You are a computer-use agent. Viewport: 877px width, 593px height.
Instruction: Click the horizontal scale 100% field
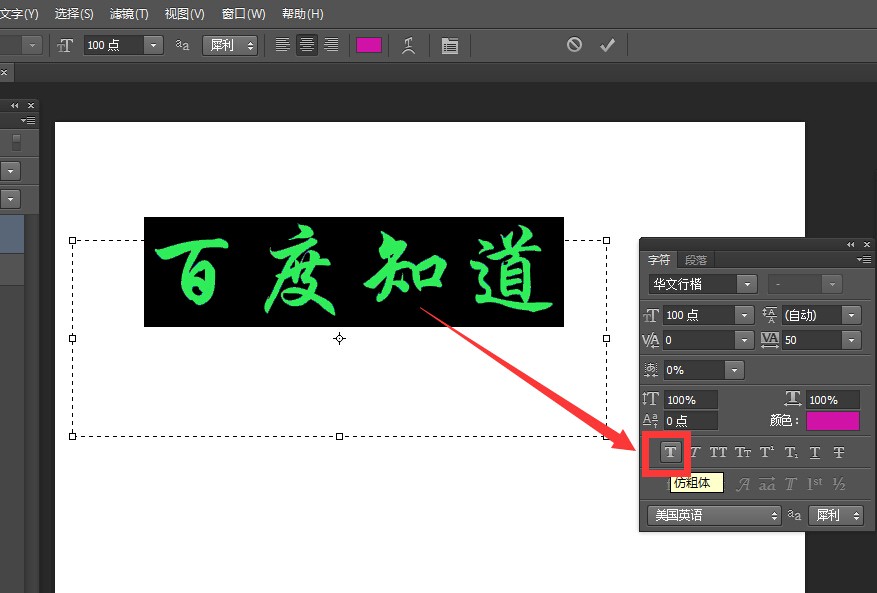click(x=833, y=399)
